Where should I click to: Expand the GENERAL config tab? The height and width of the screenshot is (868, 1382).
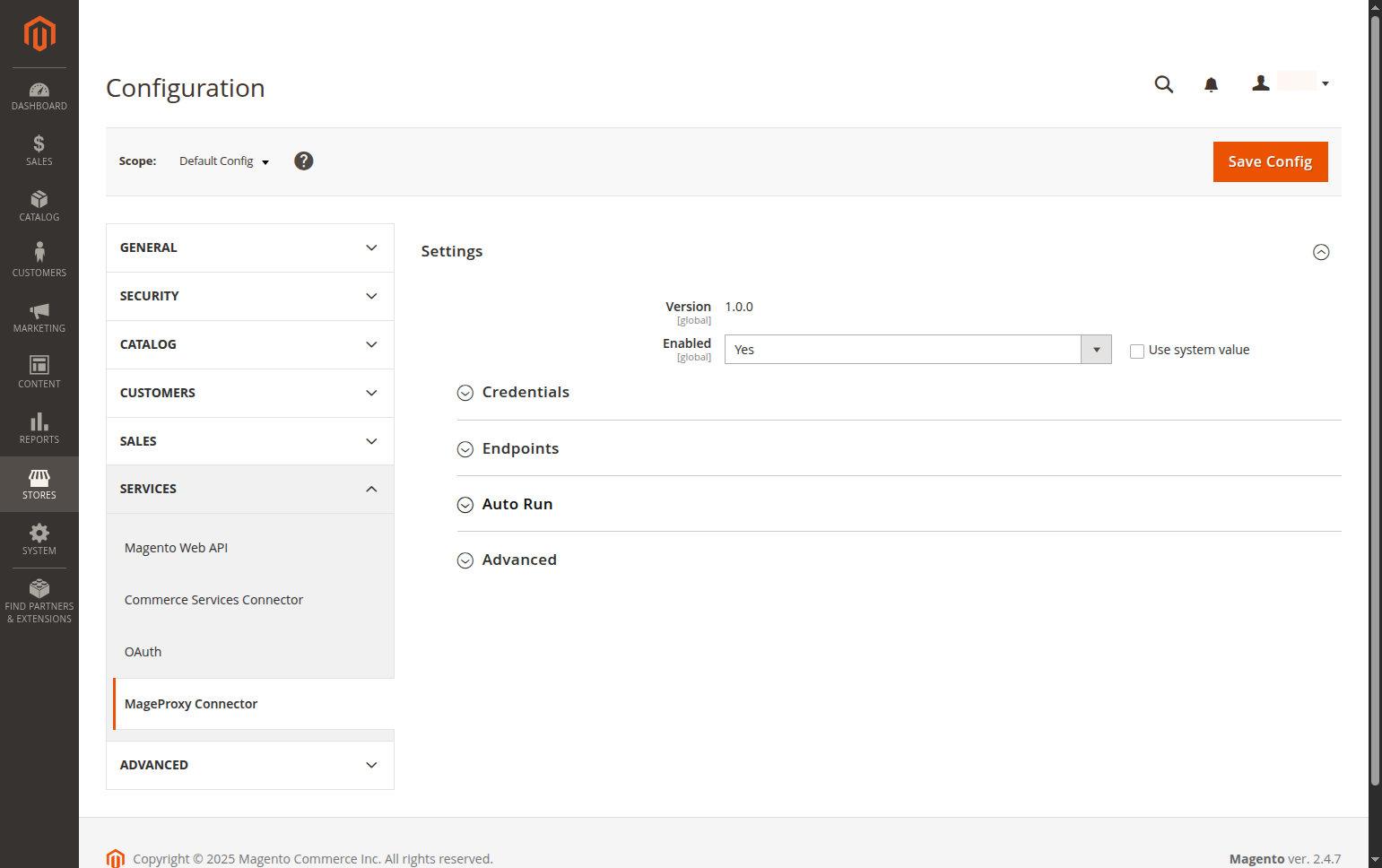pos(250,247)
